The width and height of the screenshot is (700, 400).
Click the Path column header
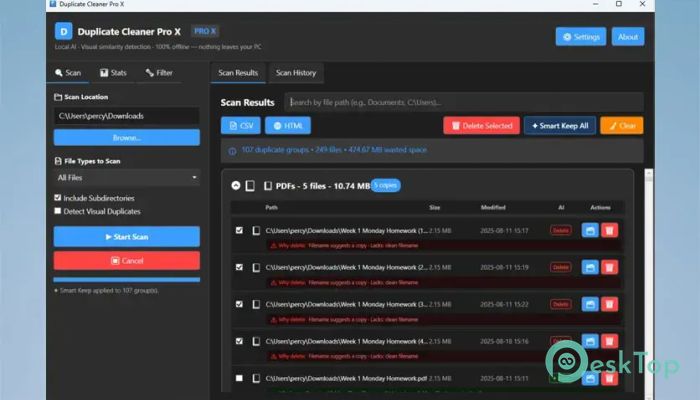click(x=271, y=208)
